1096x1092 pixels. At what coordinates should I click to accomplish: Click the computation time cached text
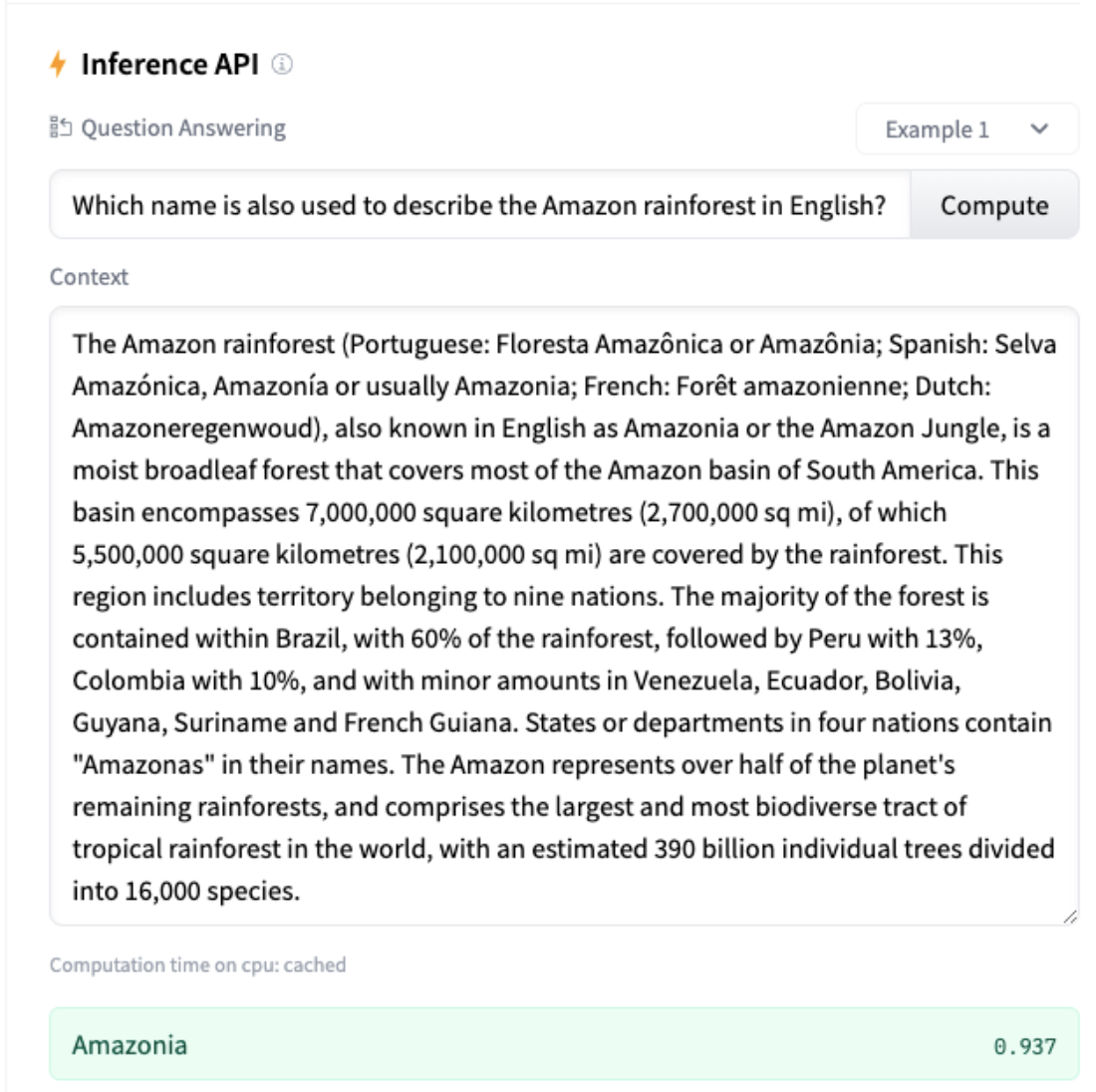[x=197, y=964]
